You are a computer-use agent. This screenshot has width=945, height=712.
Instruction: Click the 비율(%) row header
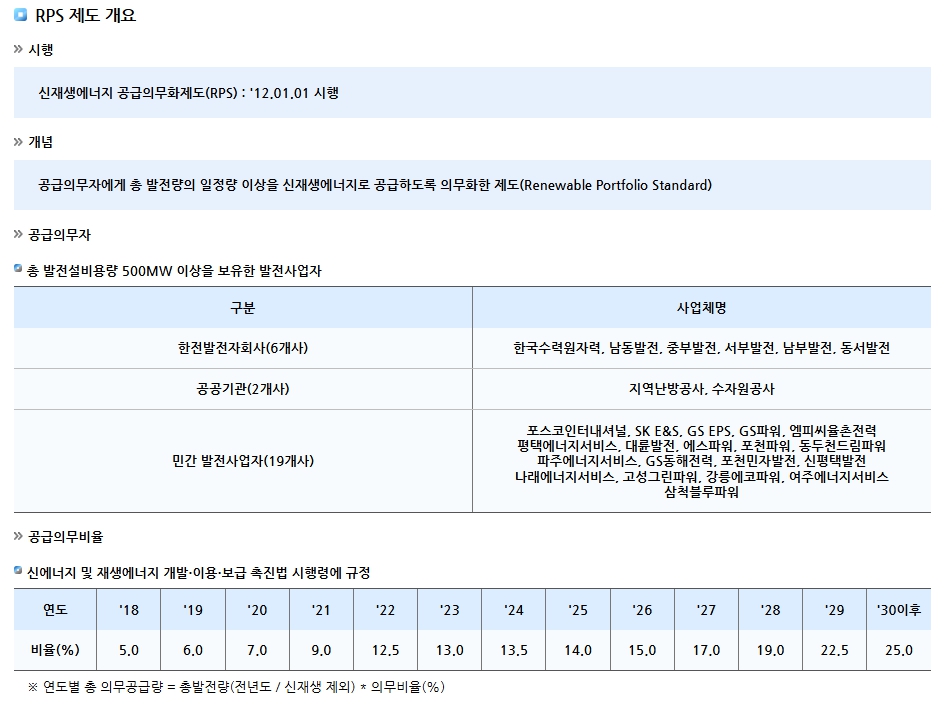[x=55, y=650]
